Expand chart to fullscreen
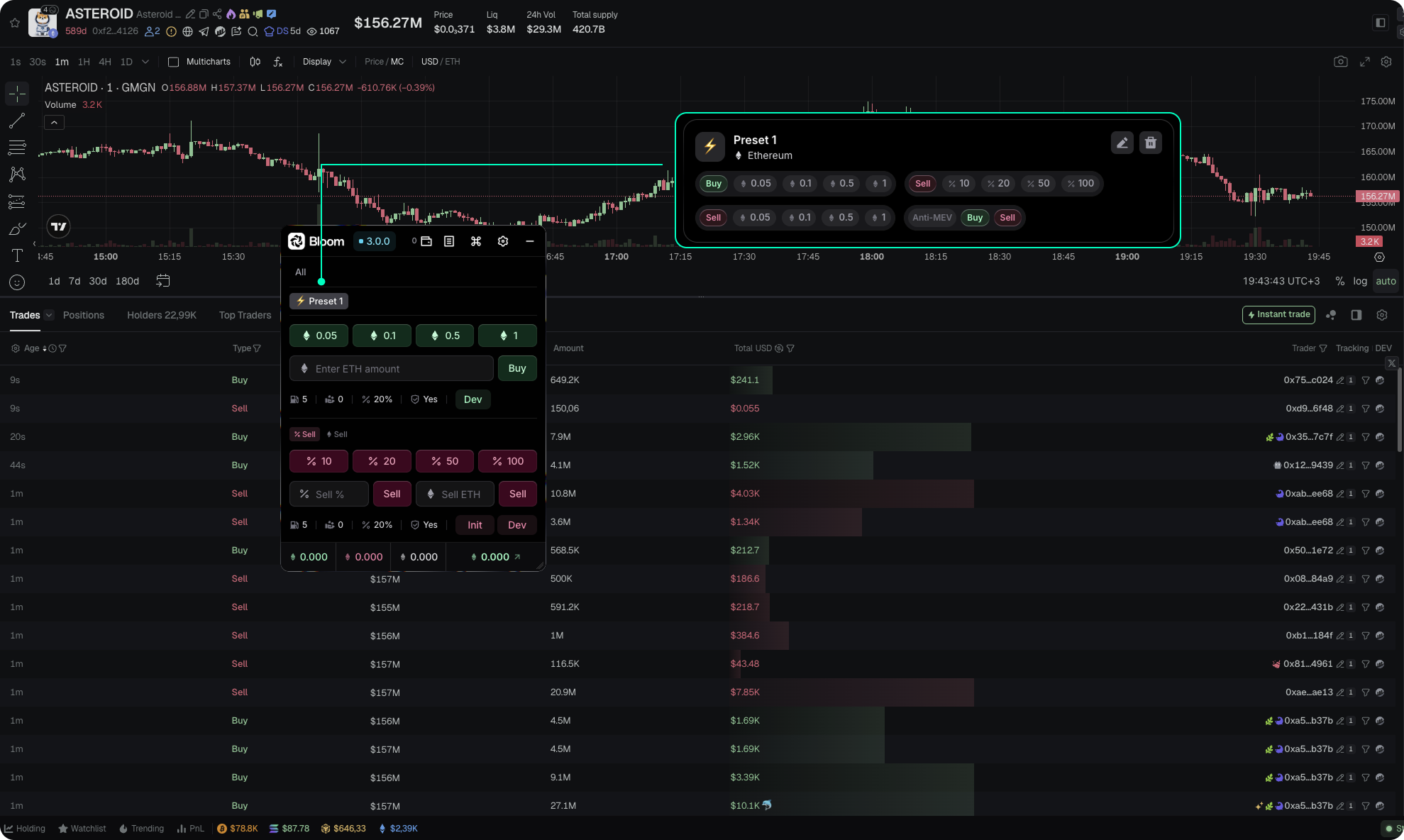The image size is (1404, 840). 1364,62
